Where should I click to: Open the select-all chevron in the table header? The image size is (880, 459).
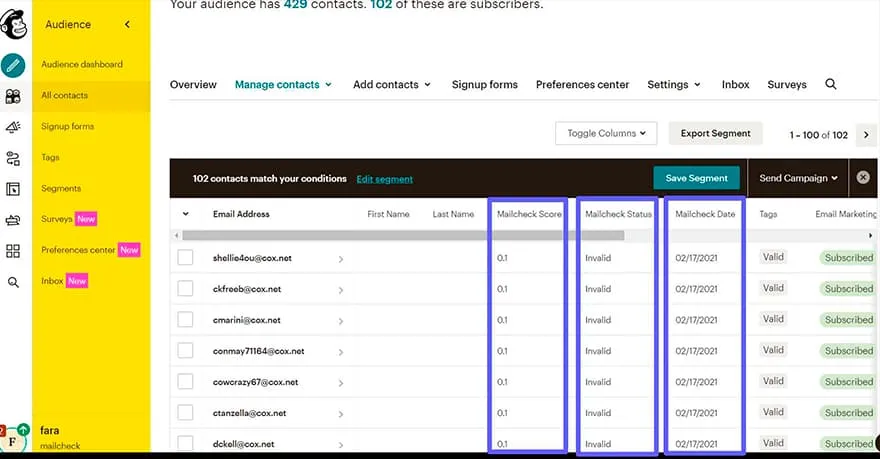coord(185,214)
